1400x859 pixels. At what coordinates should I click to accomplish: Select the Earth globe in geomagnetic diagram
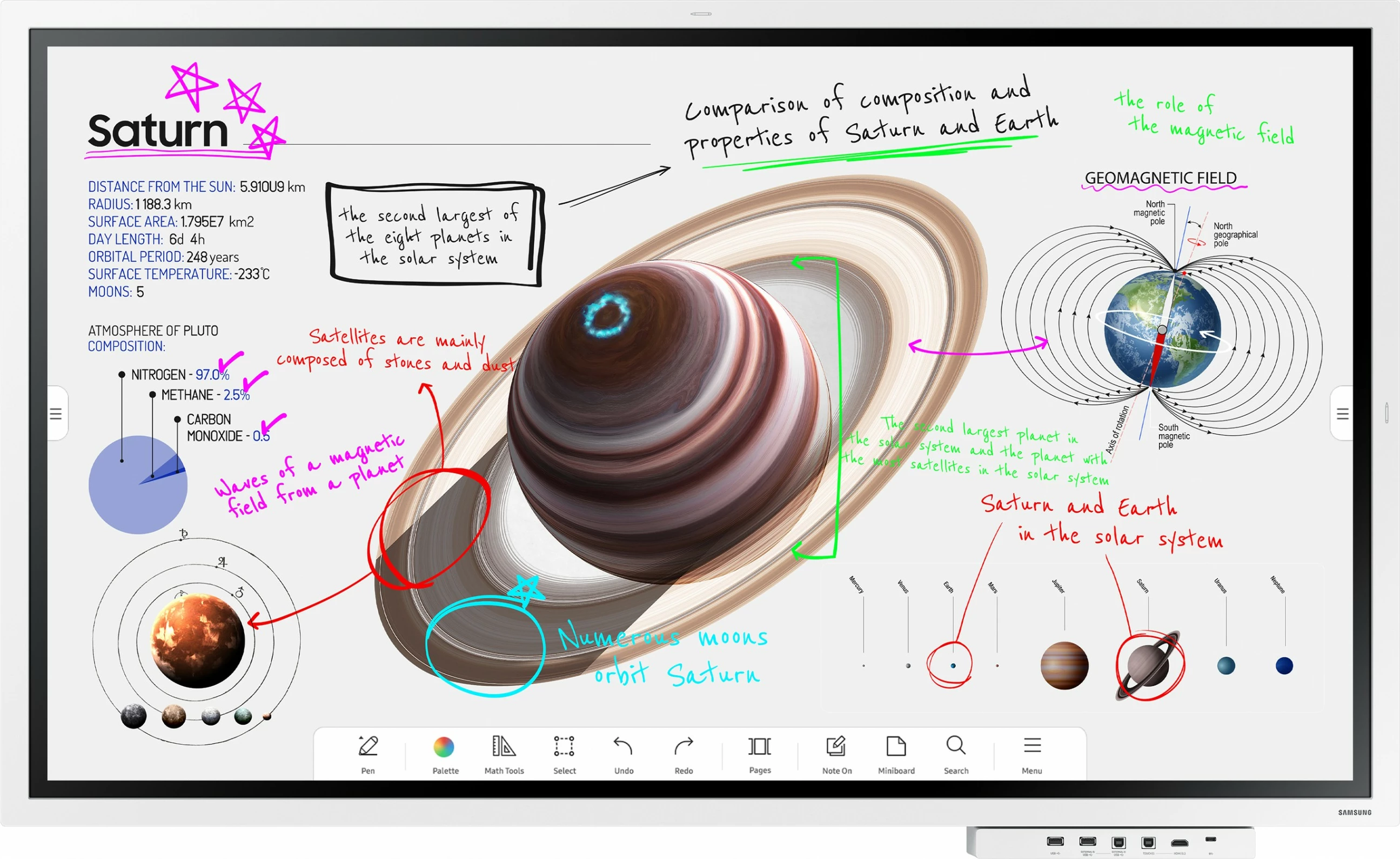(x=1162, y=330)
